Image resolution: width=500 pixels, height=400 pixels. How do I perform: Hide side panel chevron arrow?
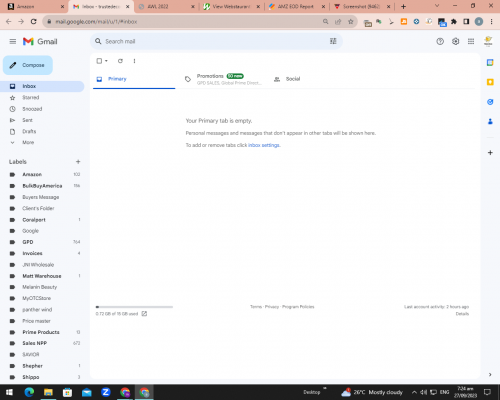coord(490,375)
